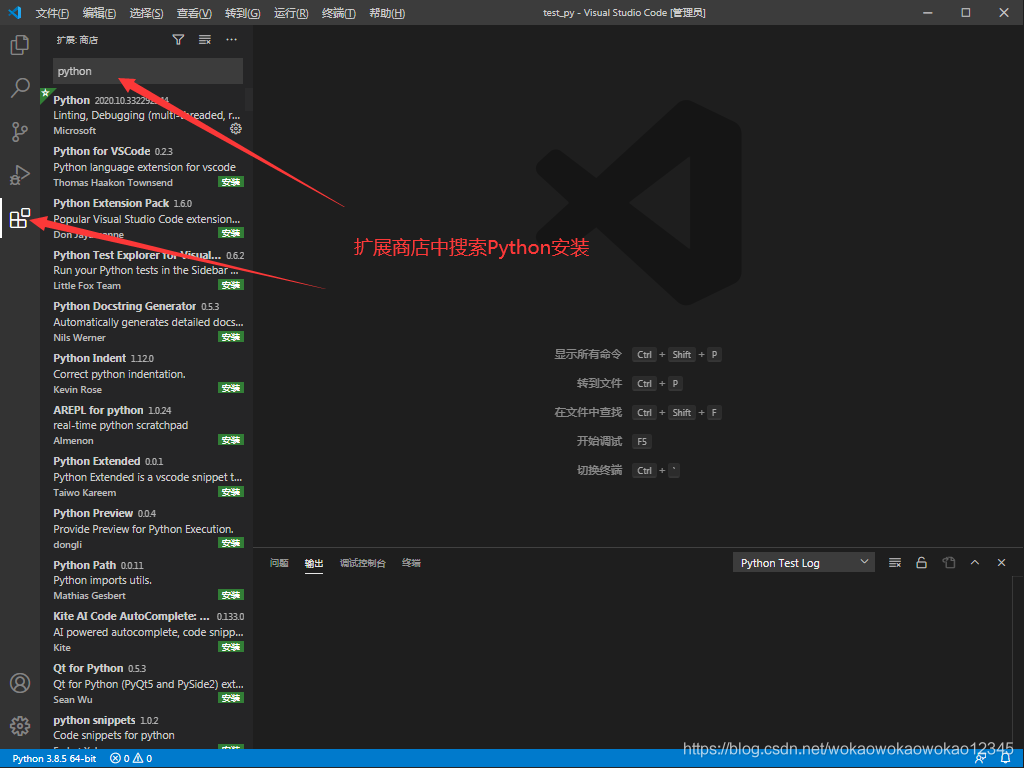
Task: Click the output panel vertical scrollbar
Action: click(1017, 660)
